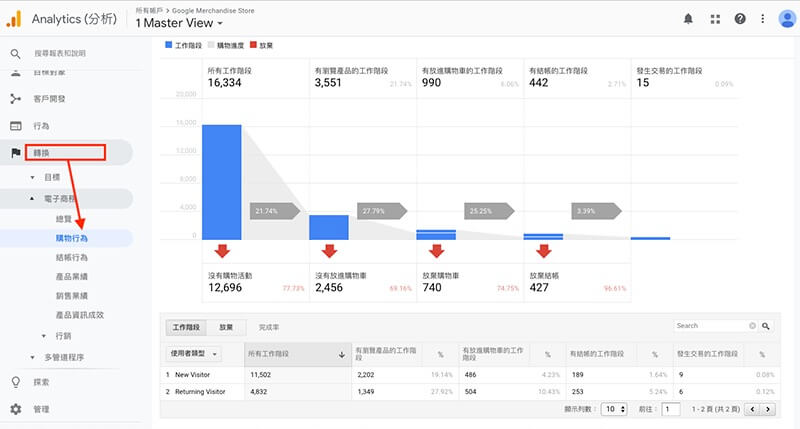Click the 27.79% progression arrow
The image size is (800, 429).
coord(382,211)
